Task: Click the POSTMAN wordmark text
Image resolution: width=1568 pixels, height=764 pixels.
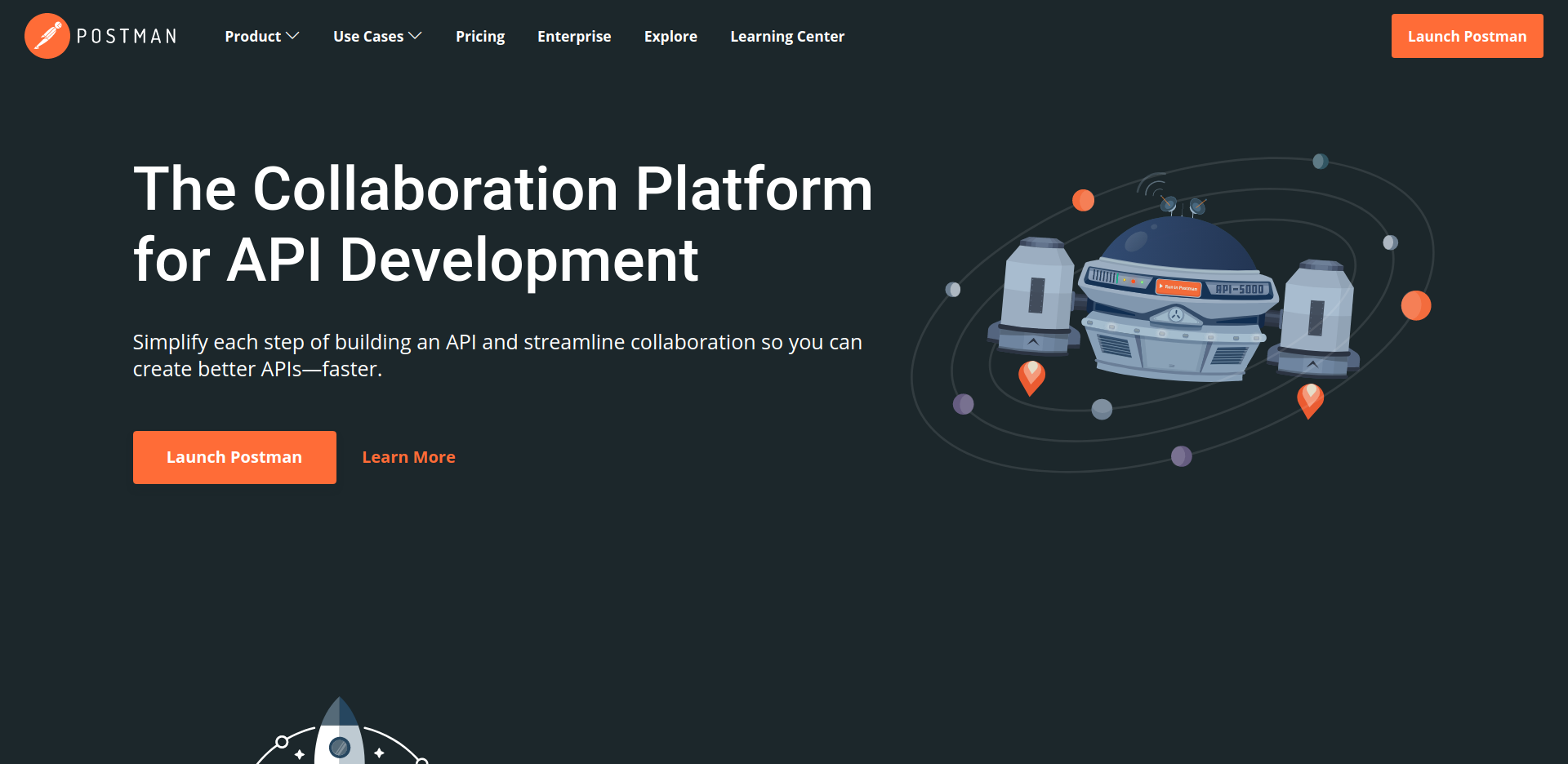Action: click(x=127, y=37)
